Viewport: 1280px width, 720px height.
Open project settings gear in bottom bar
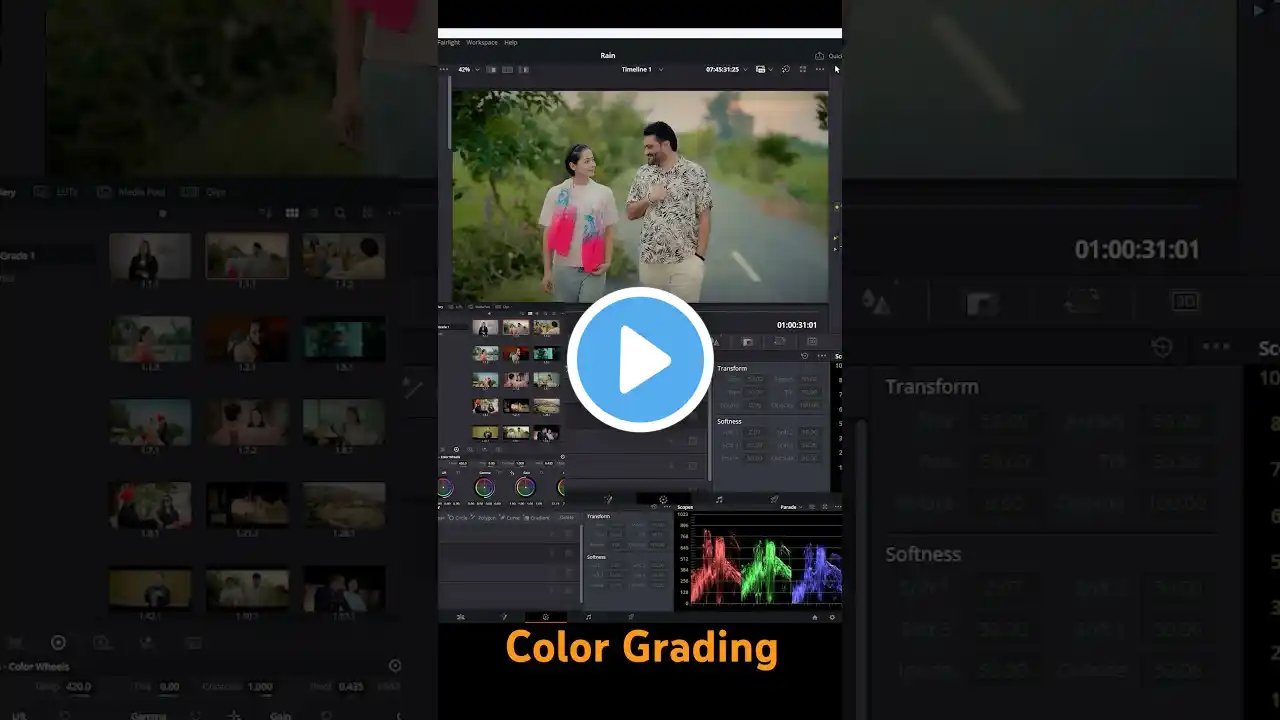coord(832,618)
